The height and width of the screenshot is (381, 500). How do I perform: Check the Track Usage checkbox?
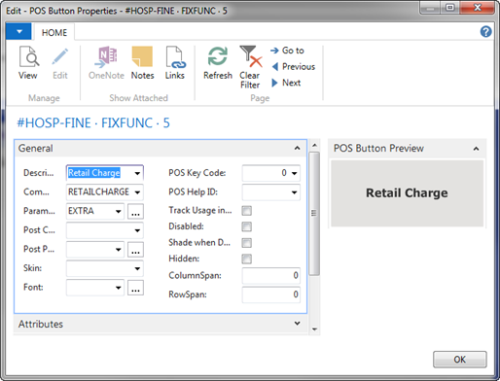(x=247, y=211)
